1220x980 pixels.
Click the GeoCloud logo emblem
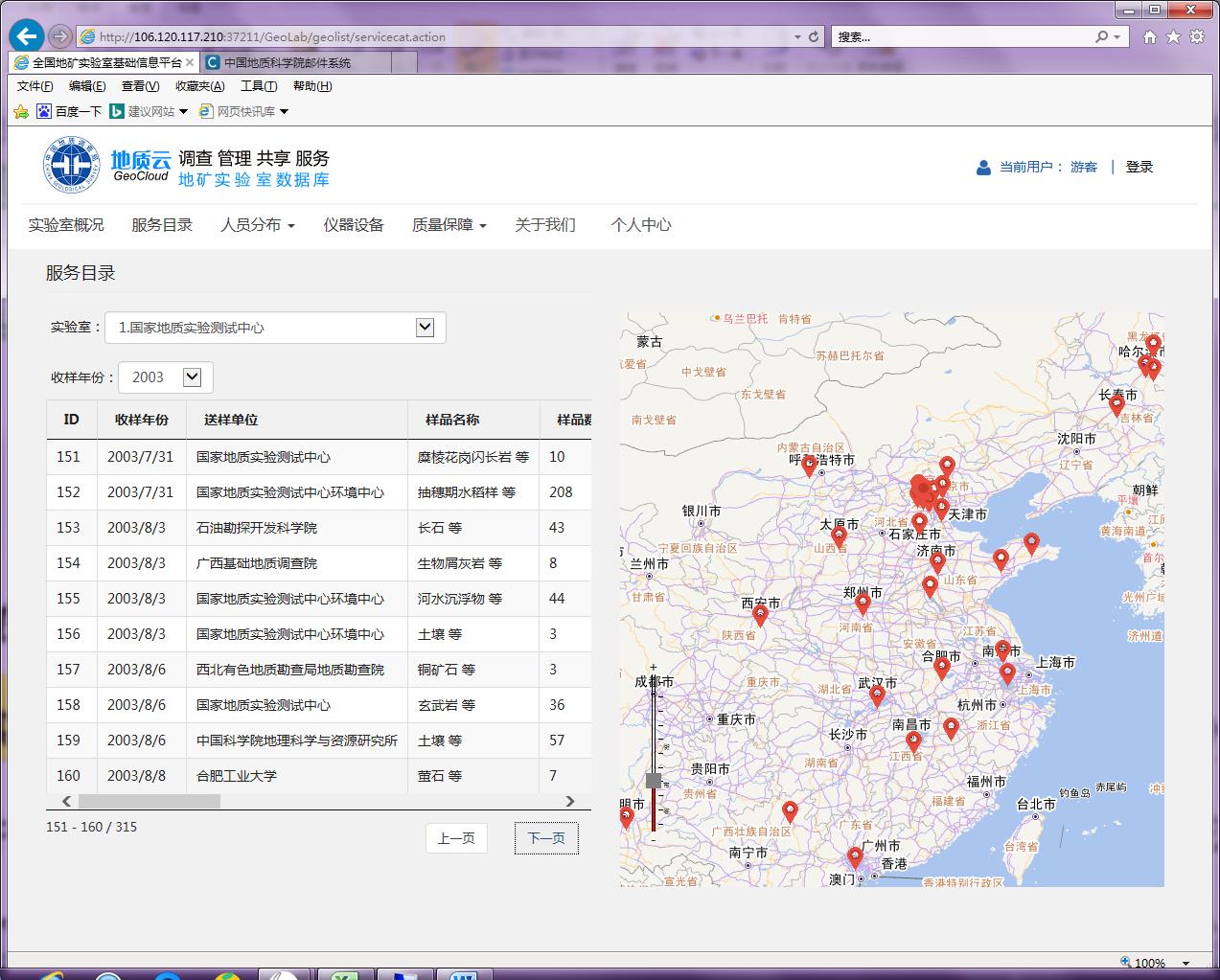point(72,165)
